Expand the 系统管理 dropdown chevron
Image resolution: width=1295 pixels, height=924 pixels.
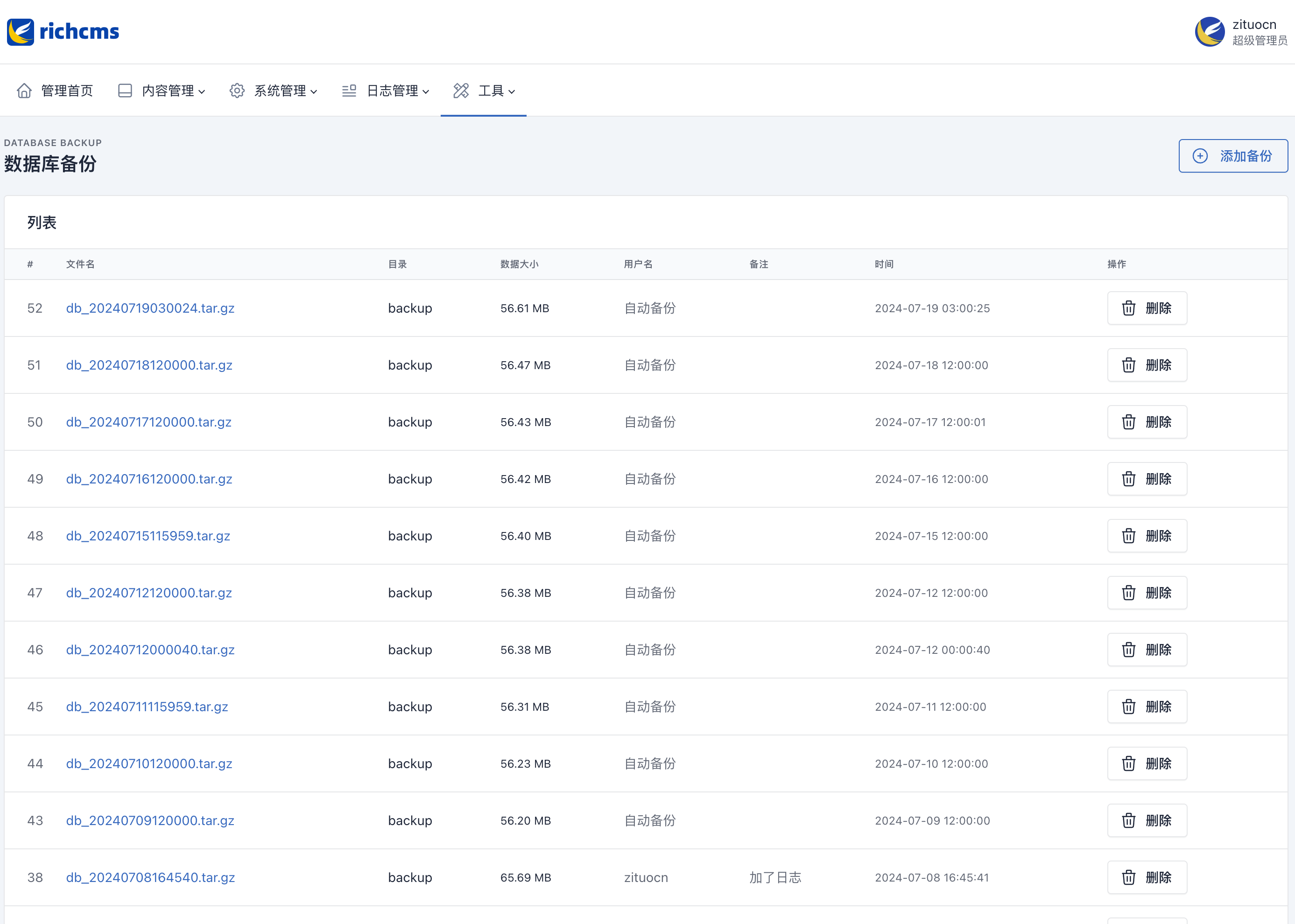314,91
